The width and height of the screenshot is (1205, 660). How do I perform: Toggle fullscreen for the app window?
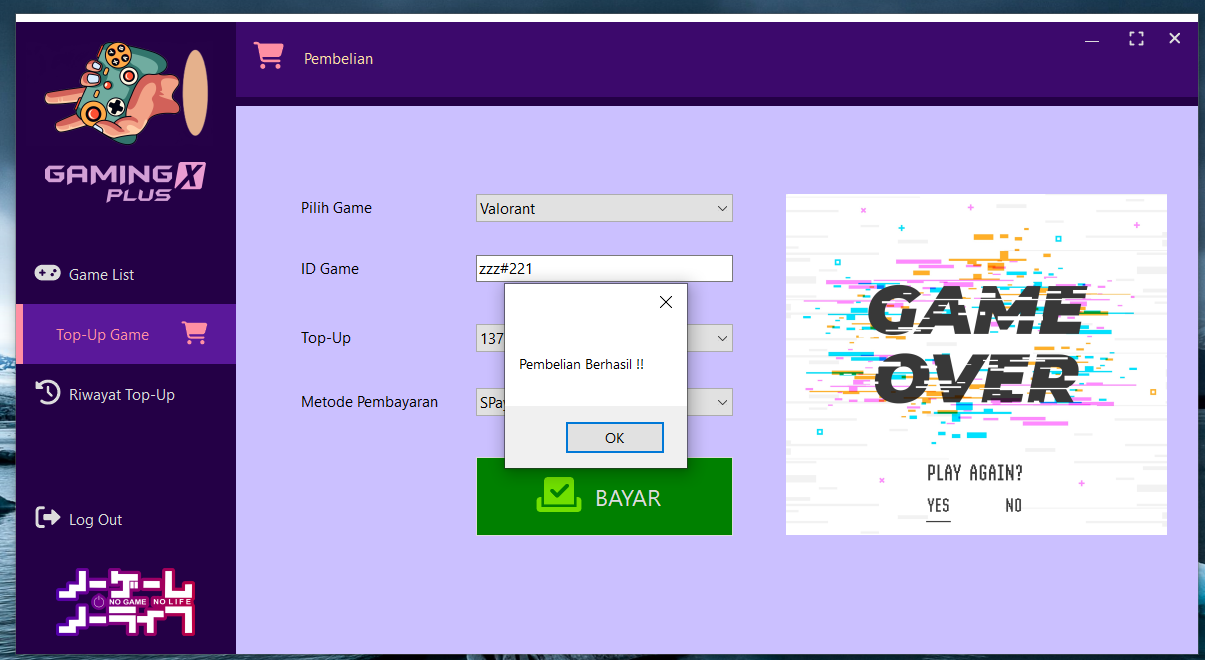[x=1136, y=39]
